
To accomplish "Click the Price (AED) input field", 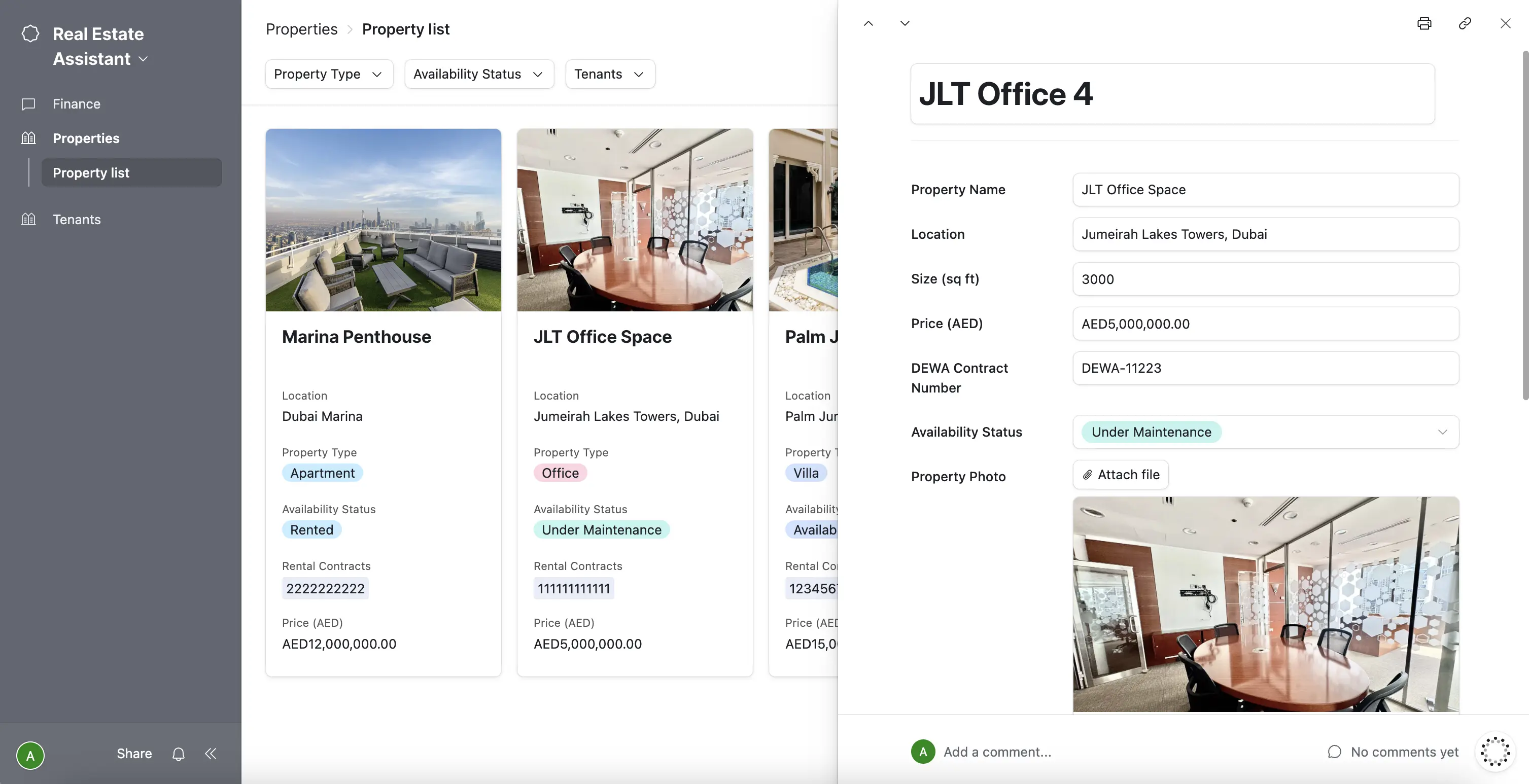I will (1265, 324).
